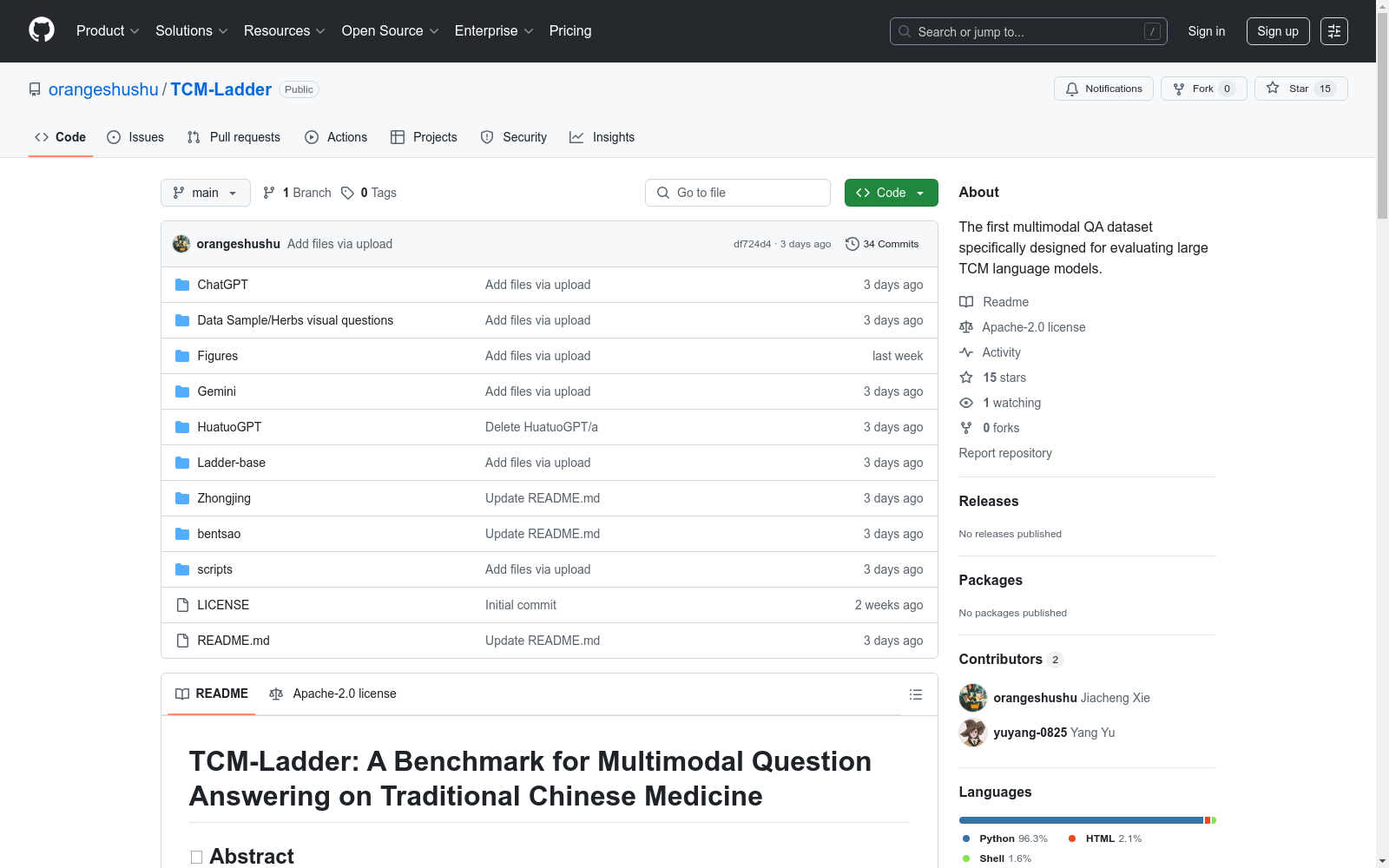This screenshot has width=1389, height=868.
Task: Click the Sign in link
Action: click(x=1207, y=31)
